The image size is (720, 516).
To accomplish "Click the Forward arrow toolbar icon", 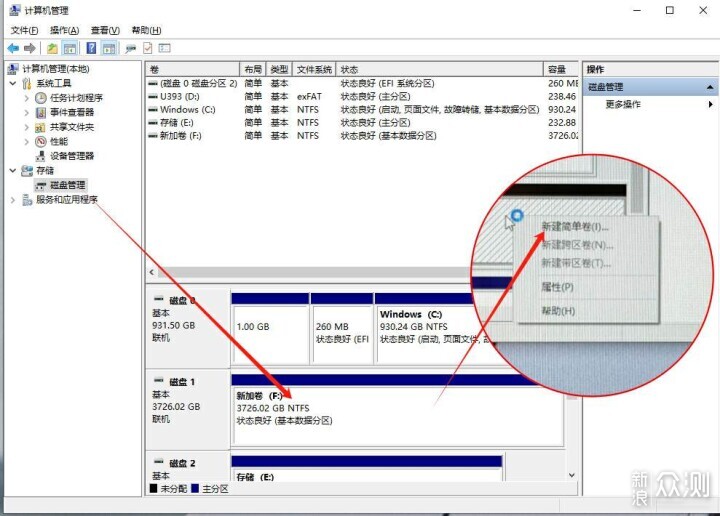I will tap(30, 48).
